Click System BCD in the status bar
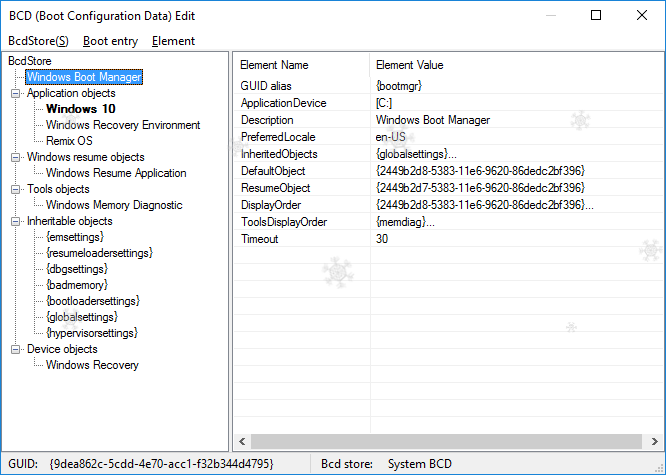 point(420,464)
